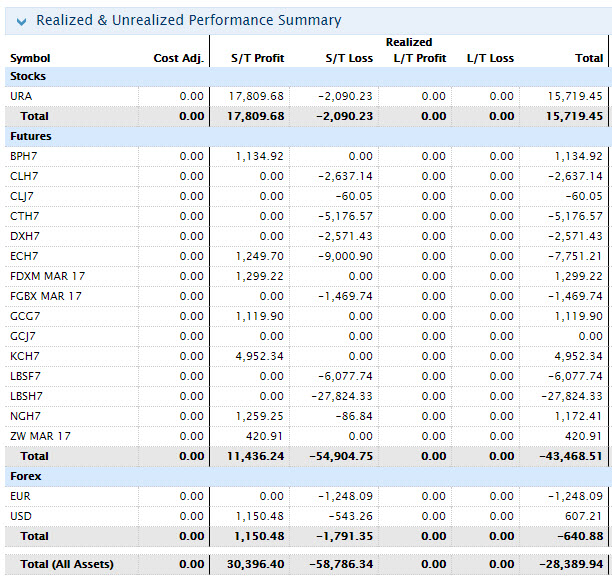Collapse the Realized & Unrealized Performance Summary chevron

20,21
